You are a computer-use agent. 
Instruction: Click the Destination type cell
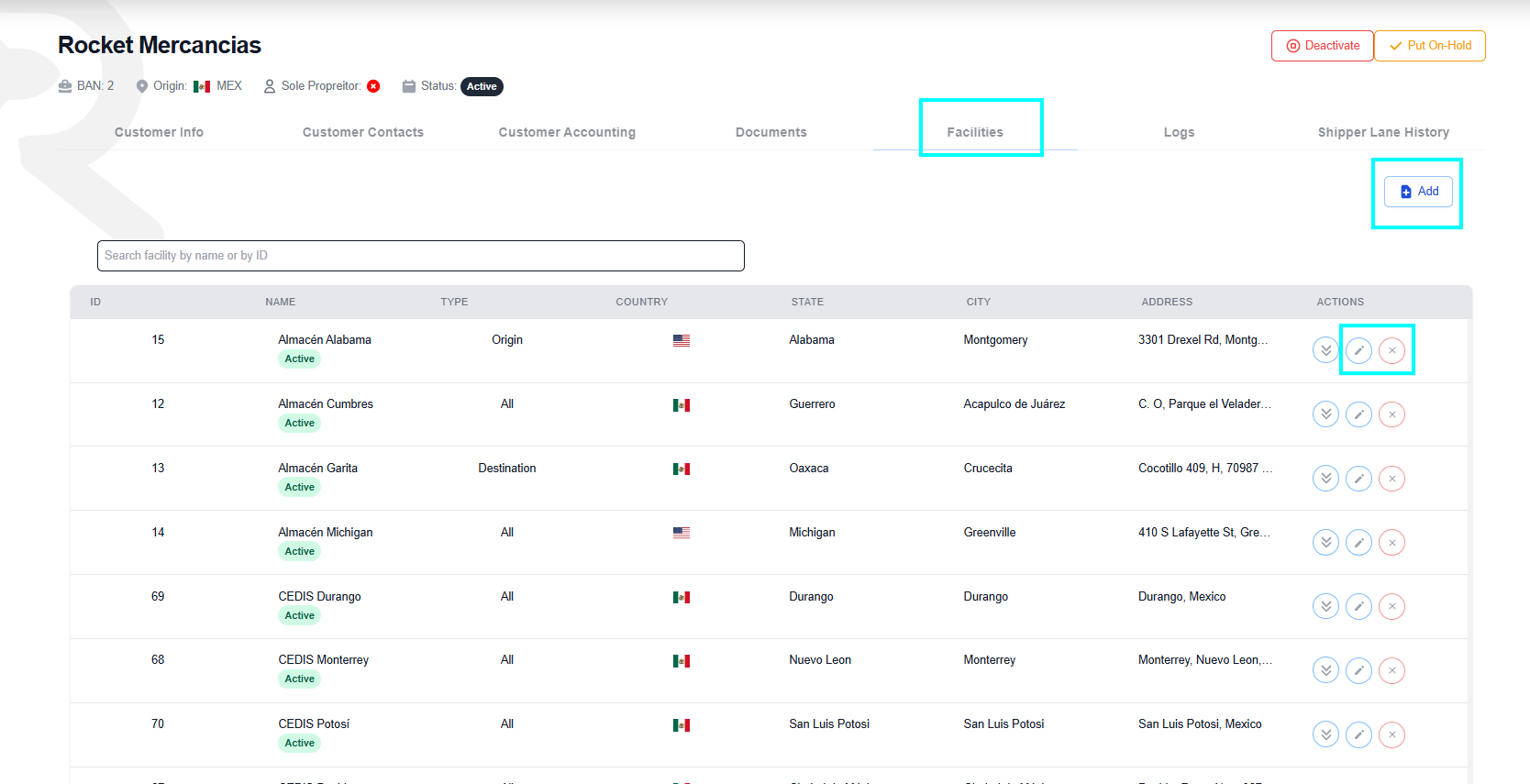(507, 468)
